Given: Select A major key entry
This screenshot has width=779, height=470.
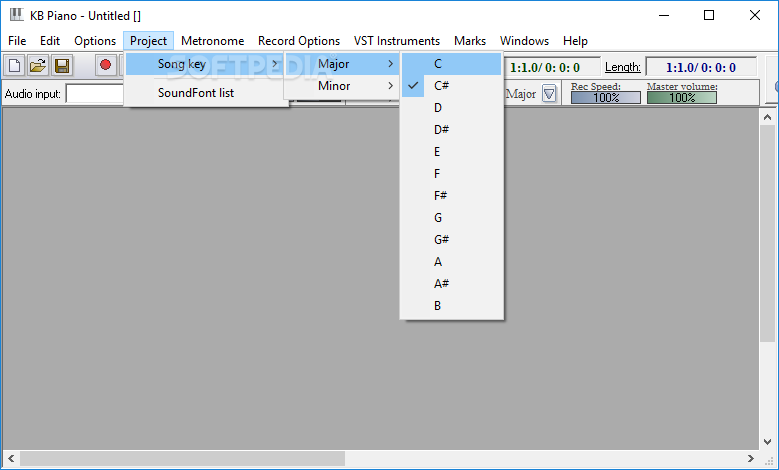Looking at the screenshot, I should (452, 262).
